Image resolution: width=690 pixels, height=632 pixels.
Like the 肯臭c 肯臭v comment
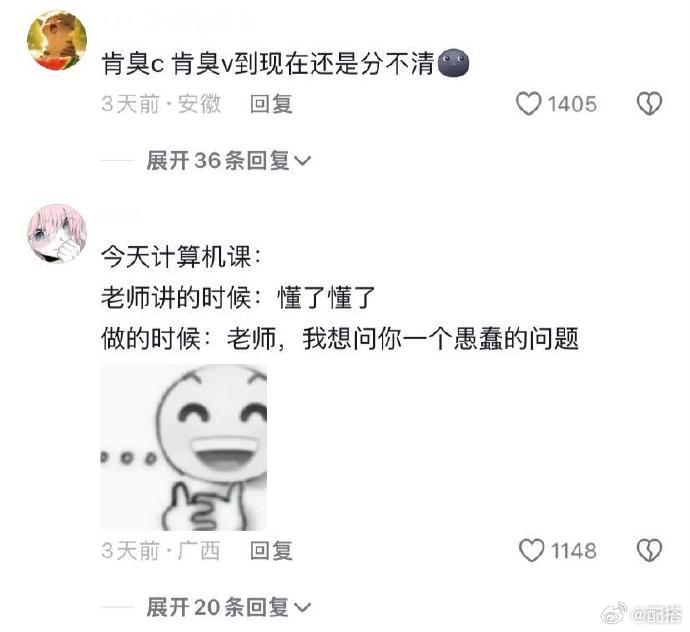528,104
